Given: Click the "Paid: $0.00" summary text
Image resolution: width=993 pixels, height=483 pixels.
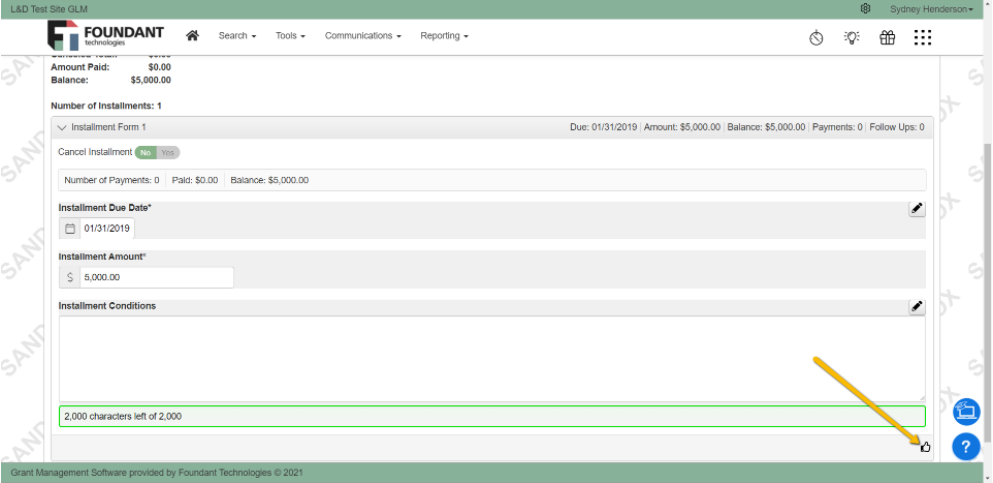Looking at the screenshot, I should click(195, 180).
